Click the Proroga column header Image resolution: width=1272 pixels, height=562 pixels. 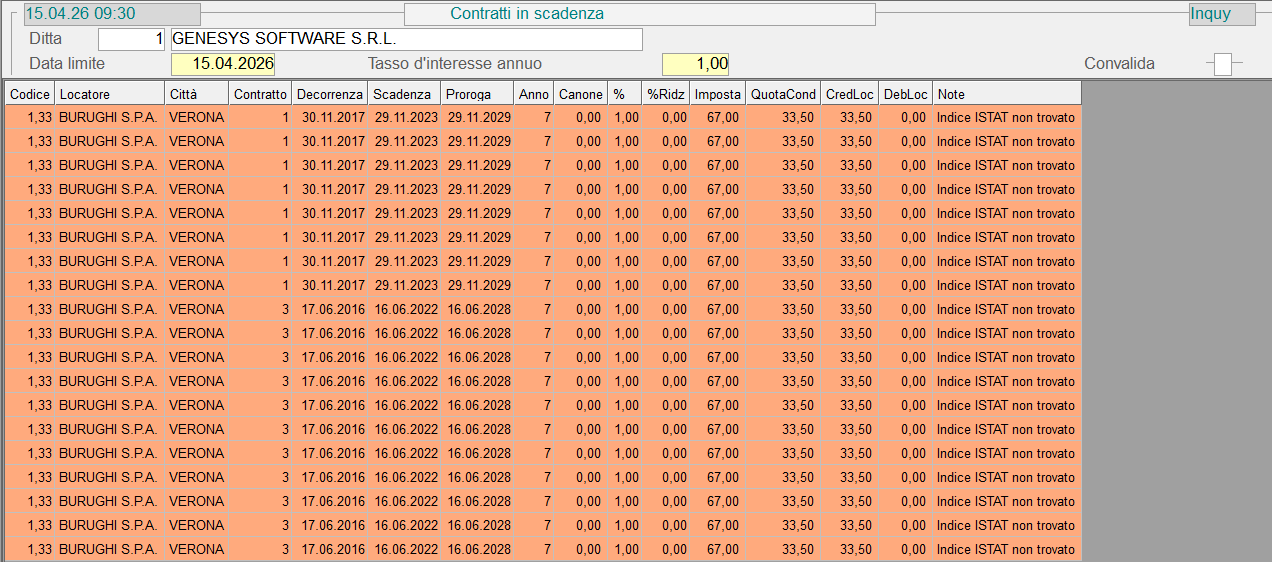(x=477, y=94)
